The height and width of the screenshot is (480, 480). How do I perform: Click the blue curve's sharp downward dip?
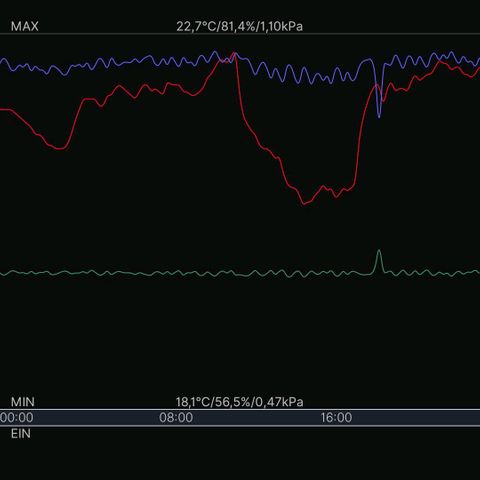379,117
